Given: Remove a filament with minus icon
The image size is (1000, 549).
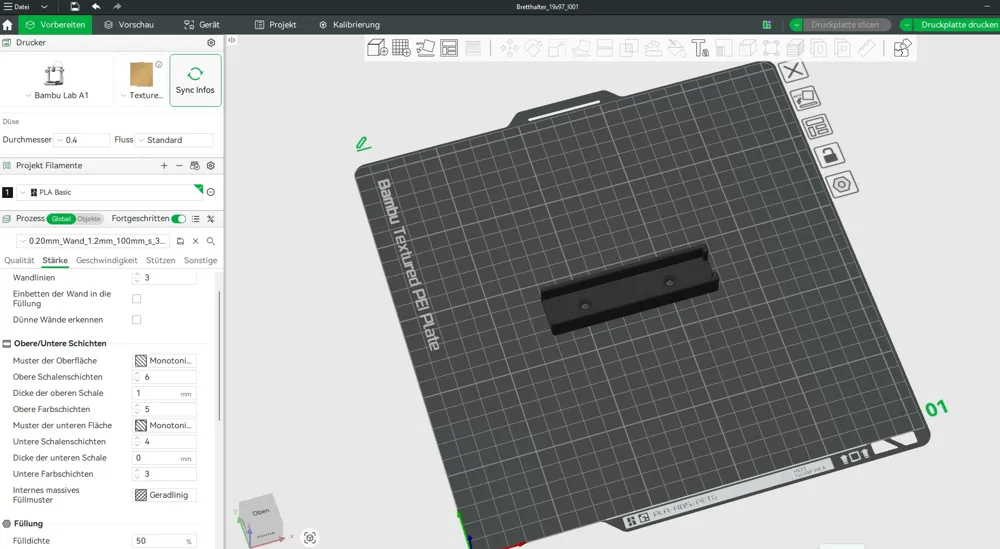Looking at the screenshot, I should [179, 166].
